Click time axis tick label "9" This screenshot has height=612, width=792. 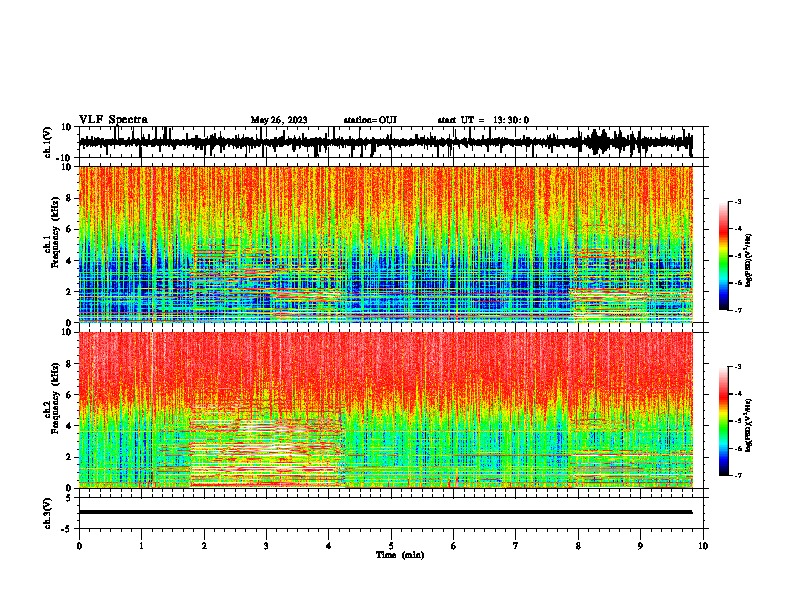click(640, 546)
